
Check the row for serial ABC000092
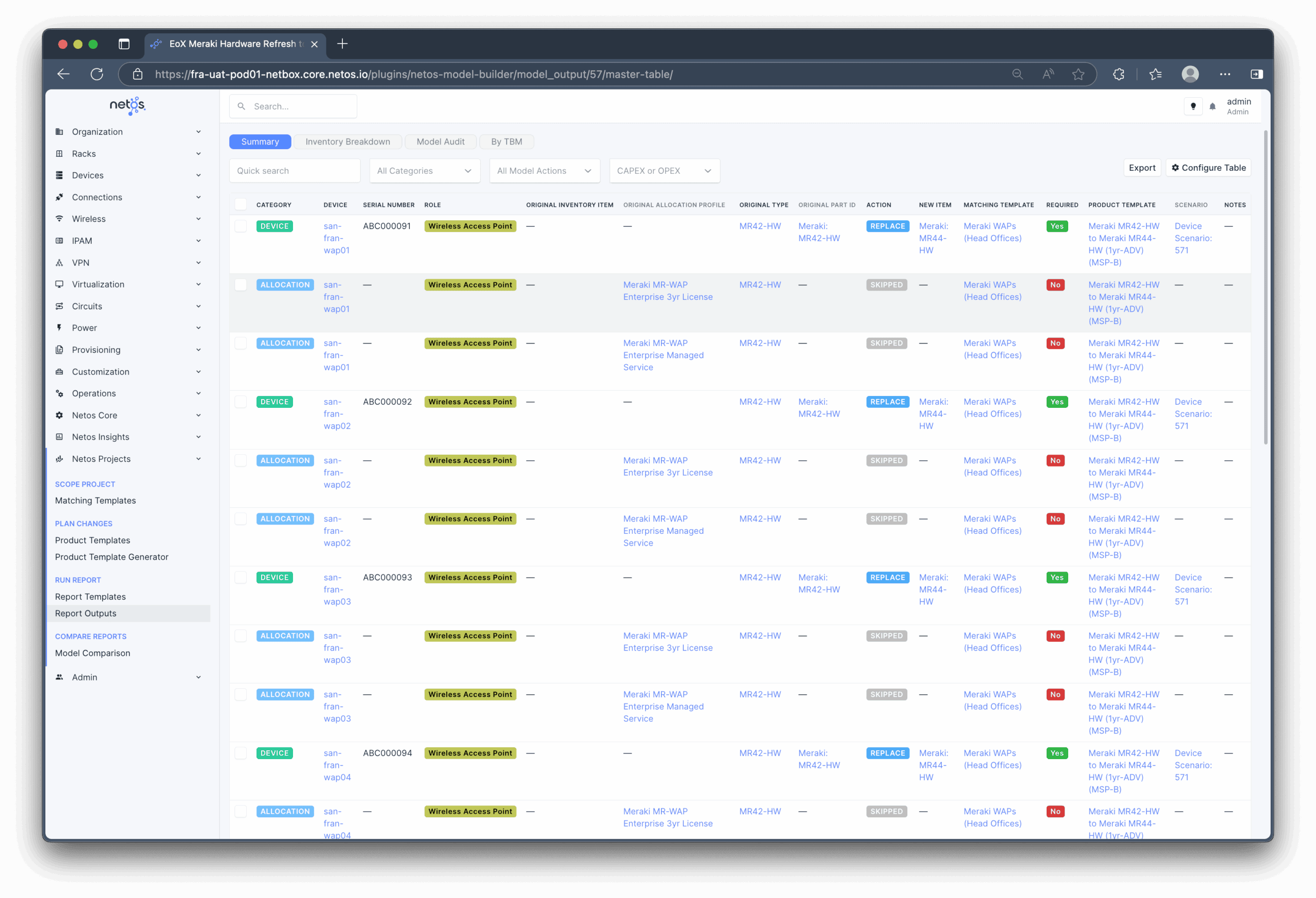point(241,402)
